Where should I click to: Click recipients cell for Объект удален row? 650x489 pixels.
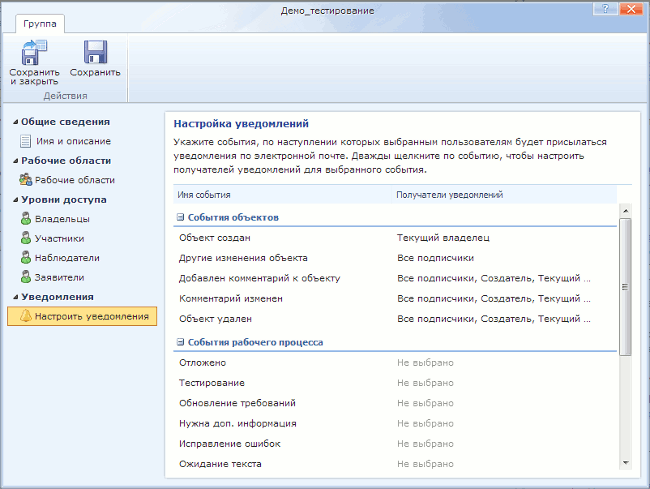[x=494, y=319]
